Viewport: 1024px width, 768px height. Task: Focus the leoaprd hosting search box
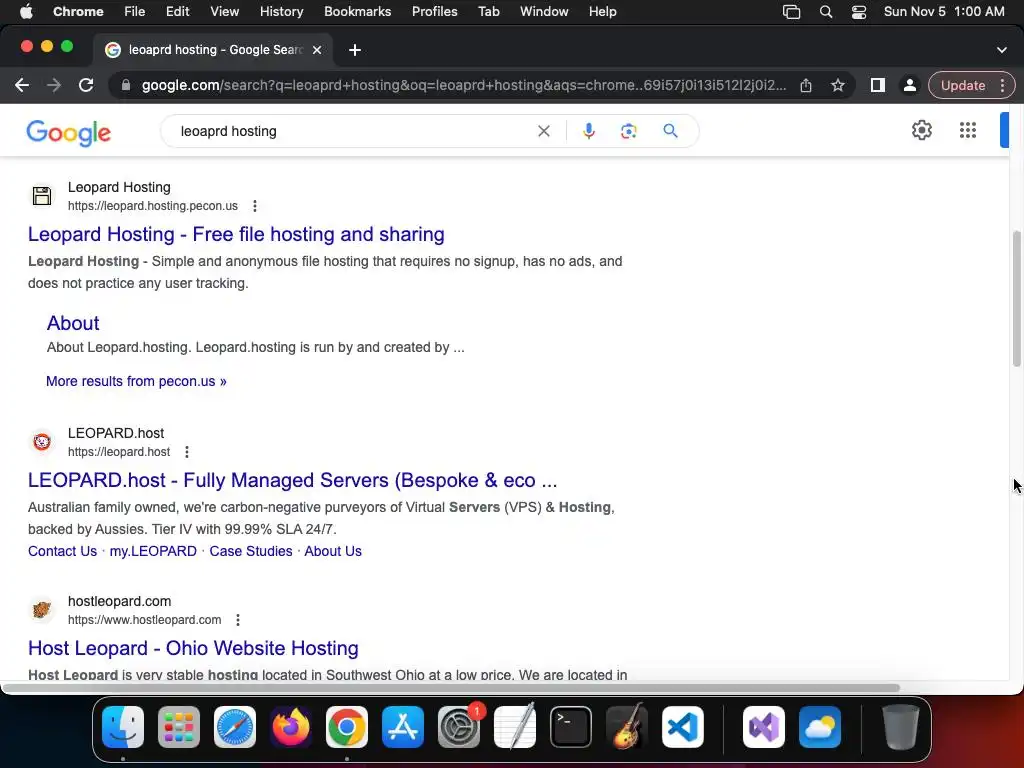(x=353, y=131)
